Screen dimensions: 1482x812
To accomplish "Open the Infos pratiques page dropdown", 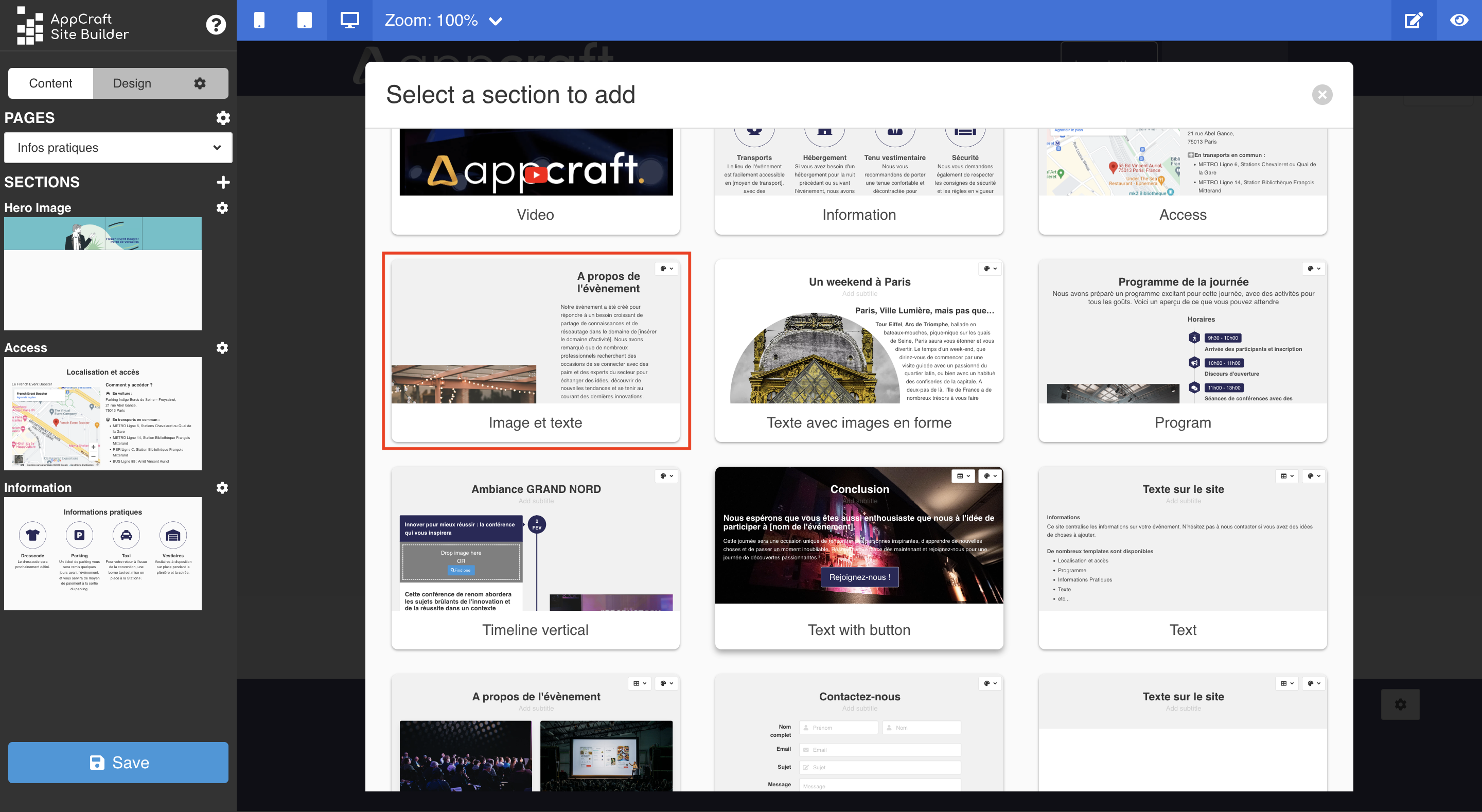I will pyautogui.click(x=118, y=148).
